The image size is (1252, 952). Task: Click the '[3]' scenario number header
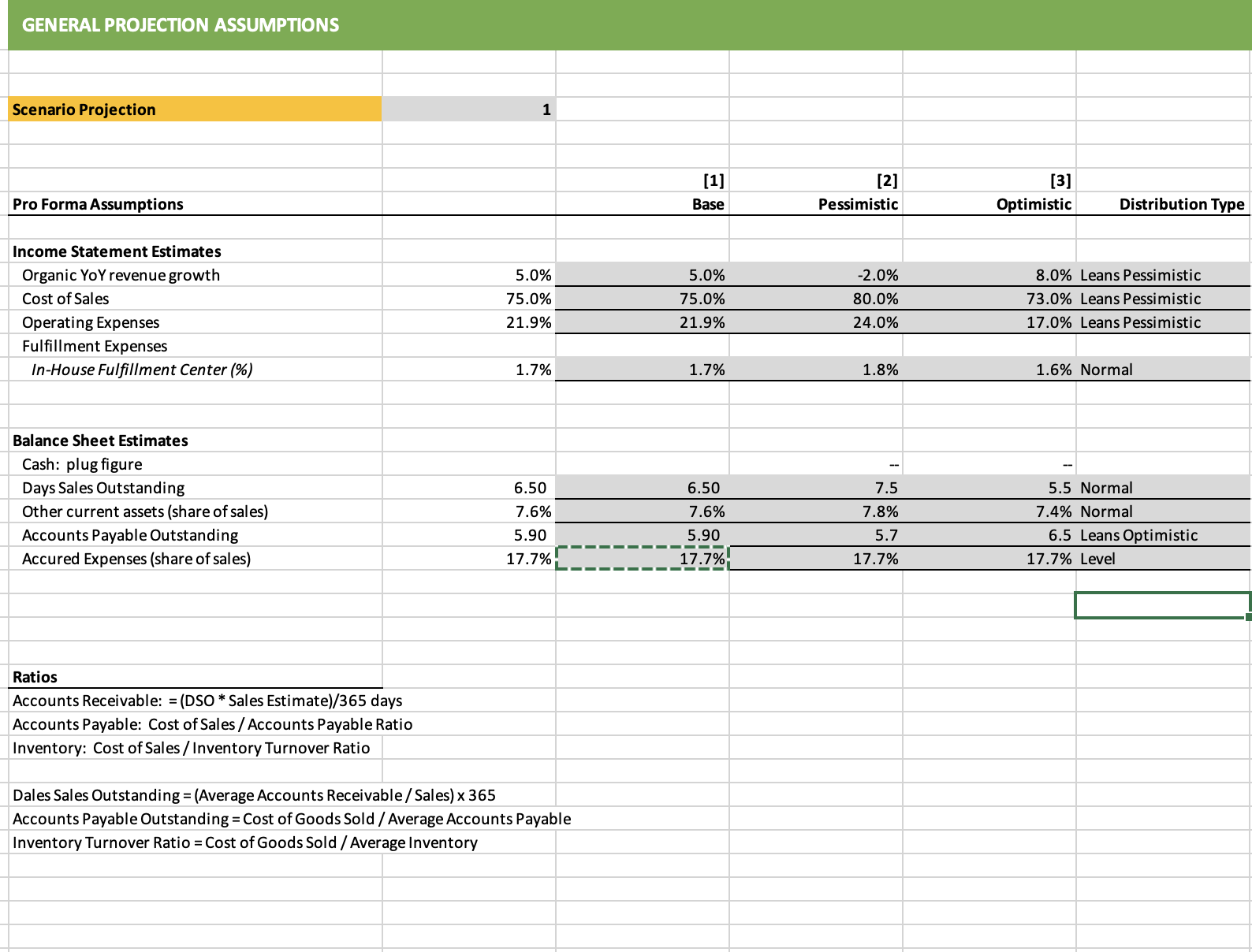(x=1060, y=180)
